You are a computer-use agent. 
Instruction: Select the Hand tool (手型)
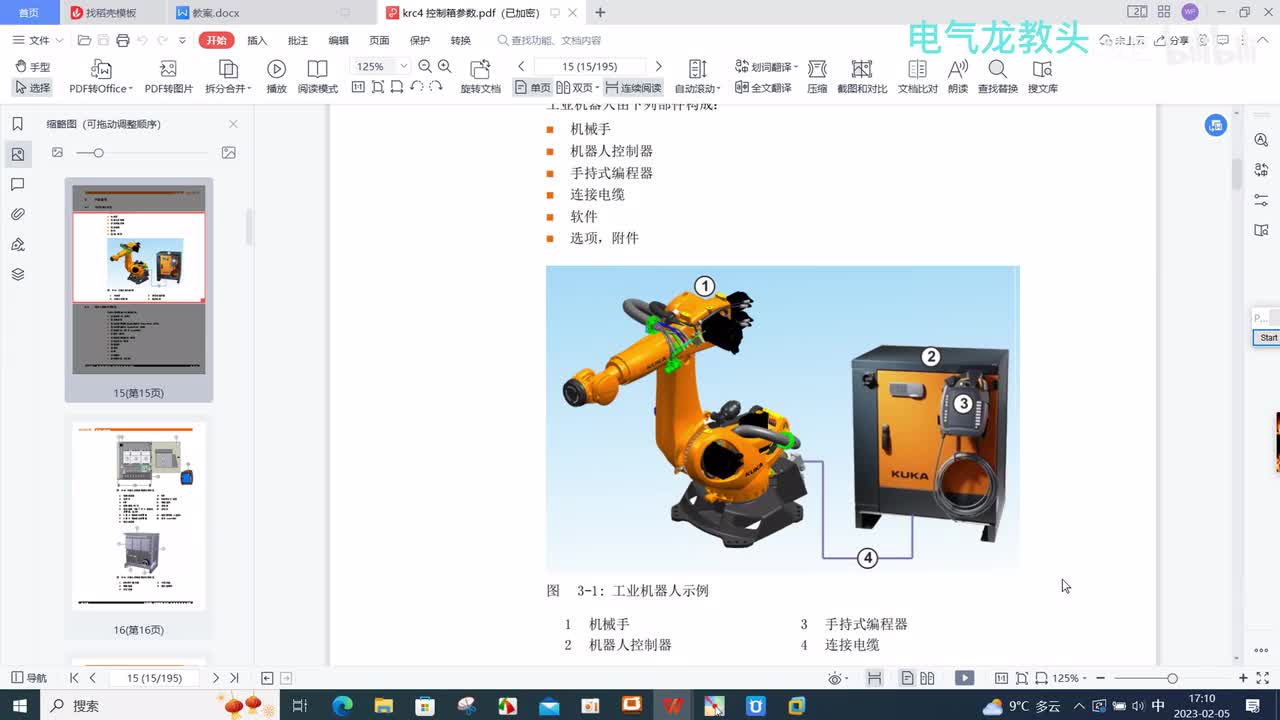pos(33,66)
